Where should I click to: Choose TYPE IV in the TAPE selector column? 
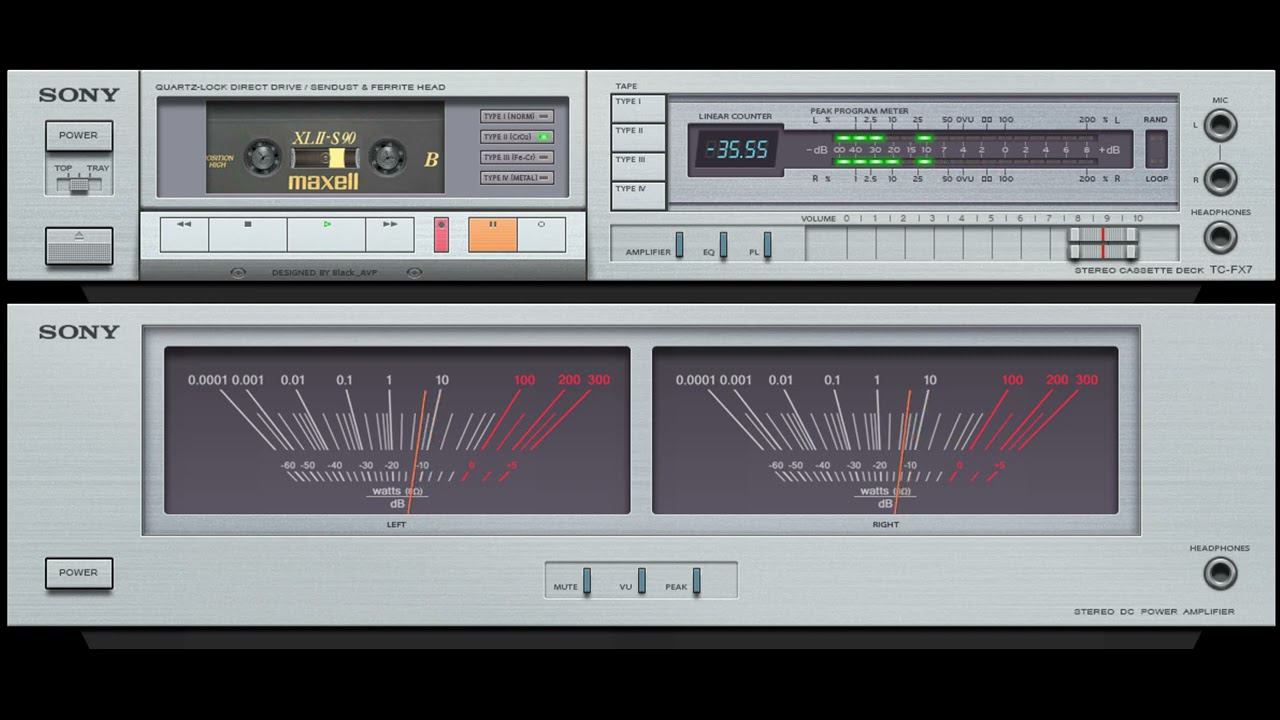click(x=638, y=195)
